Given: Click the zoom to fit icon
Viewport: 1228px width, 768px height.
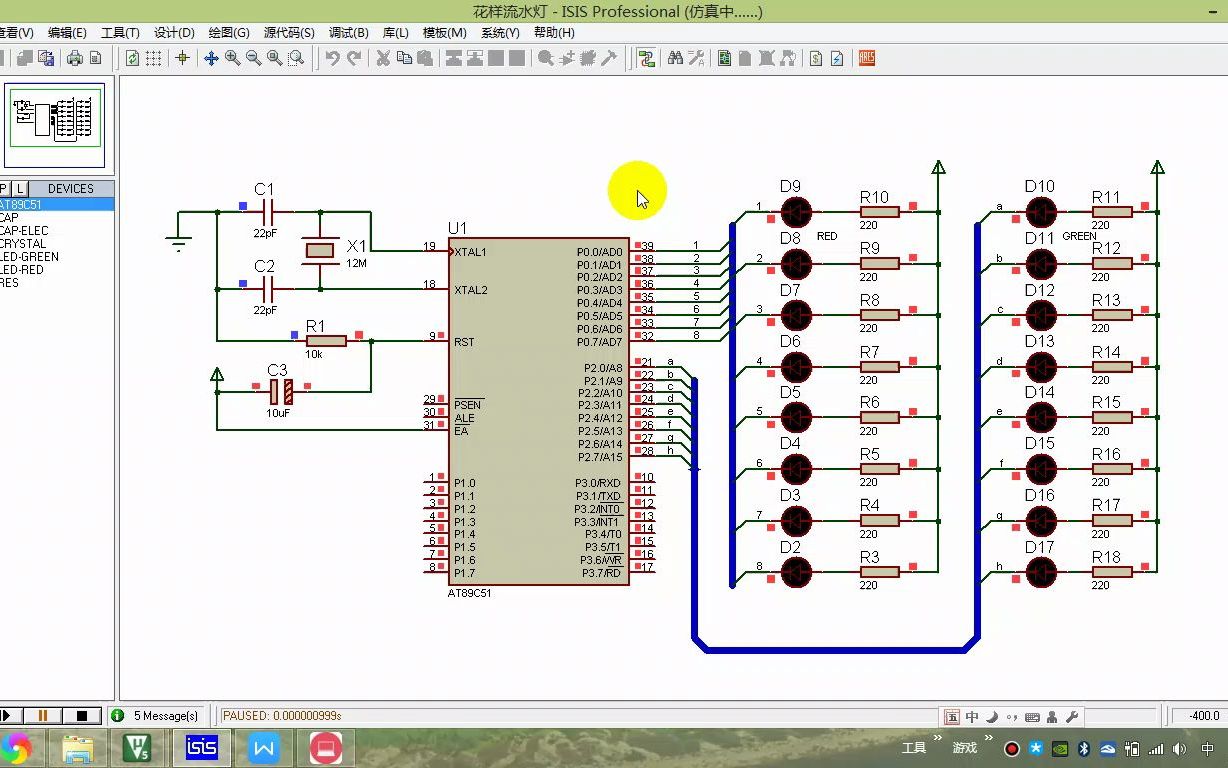Looking at the screenshot, I should click(274, 58).
